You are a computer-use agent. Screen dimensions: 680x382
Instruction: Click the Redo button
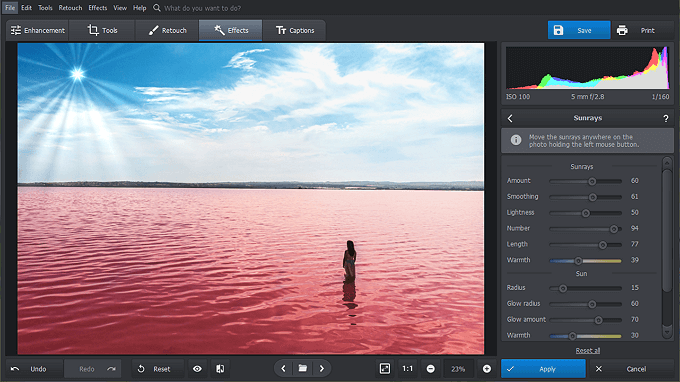(93, 369)
